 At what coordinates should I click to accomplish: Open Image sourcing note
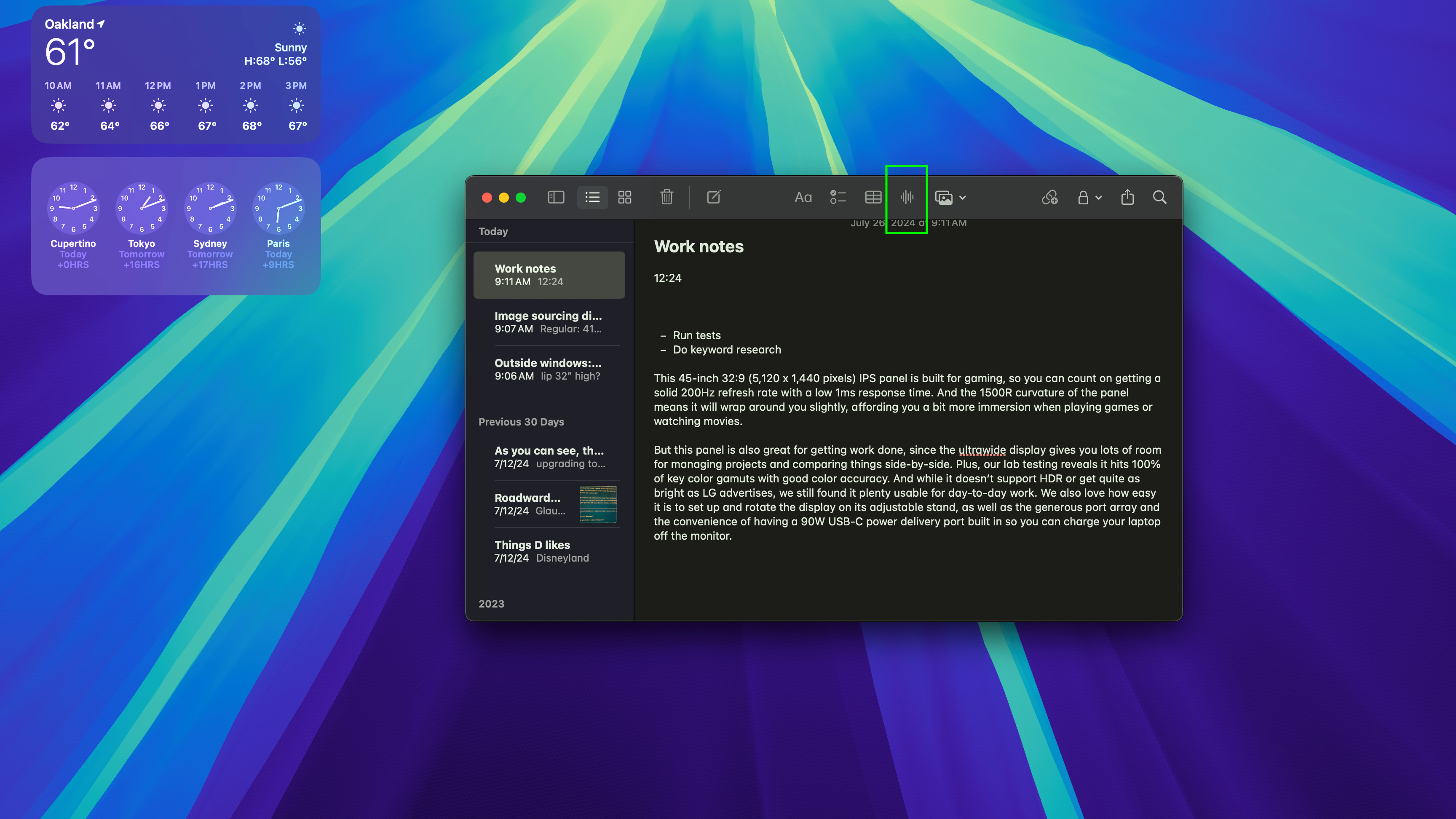pyautogui.click(x=548, y=321)
